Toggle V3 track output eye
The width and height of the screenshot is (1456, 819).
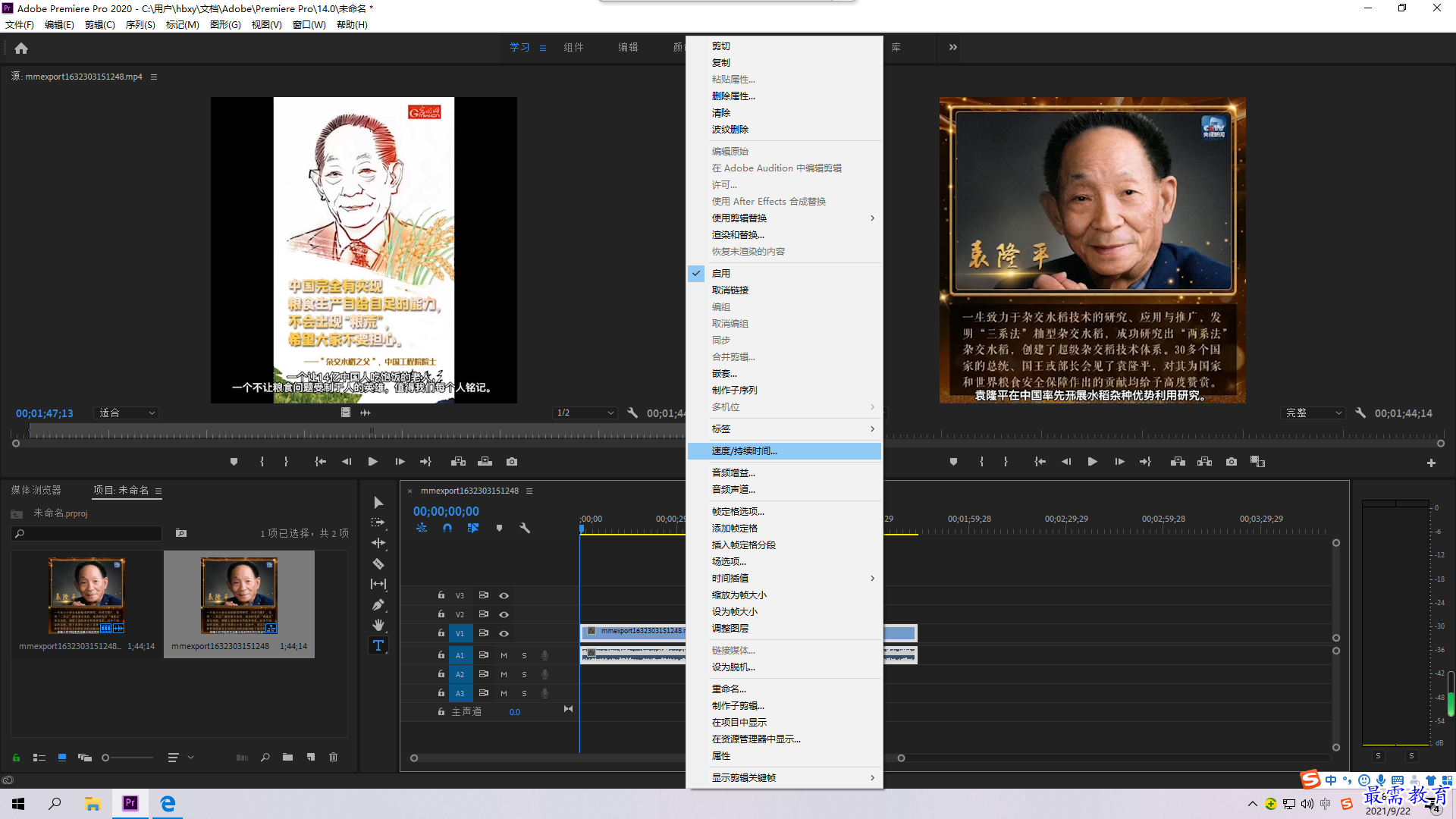504,595
